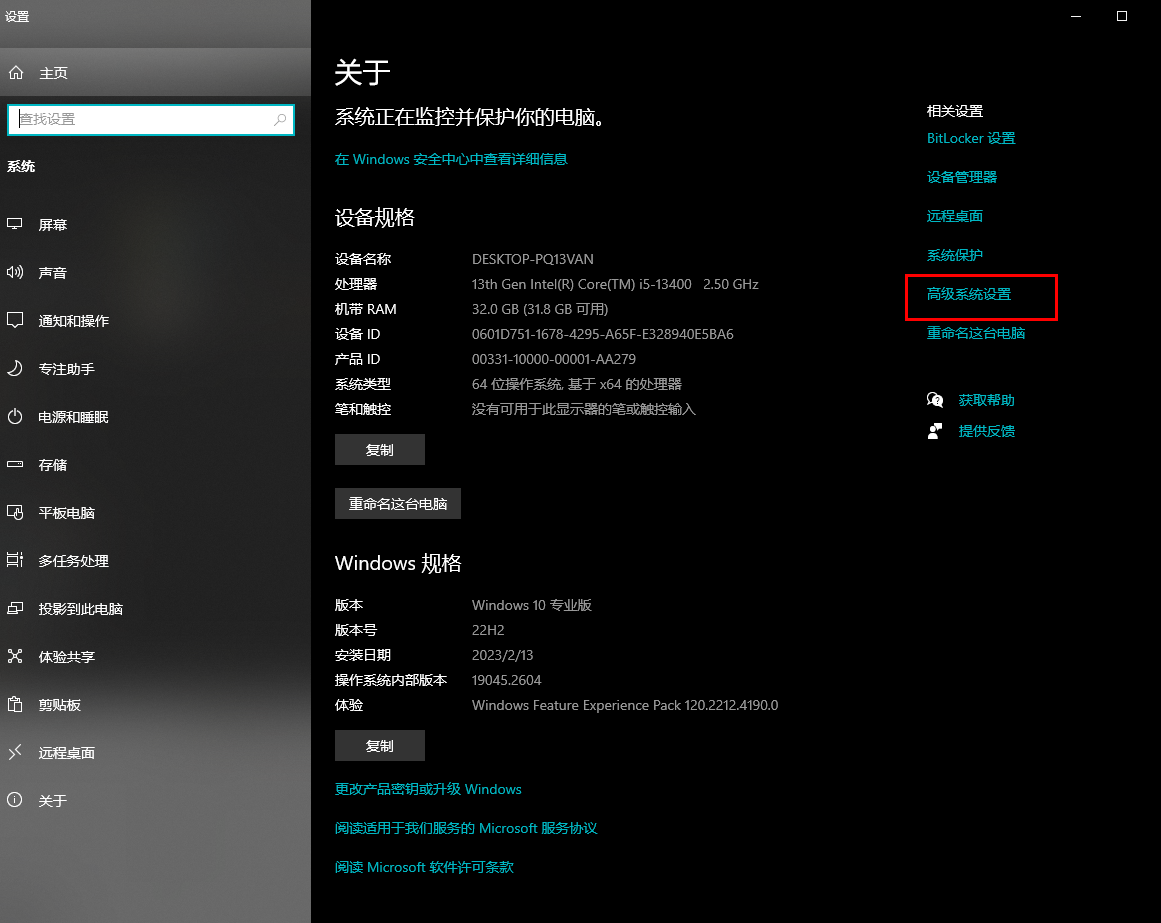Click 设备 ID value 0601D751-1678-4295-A65F-E328940E5BA6

(603, 335)
